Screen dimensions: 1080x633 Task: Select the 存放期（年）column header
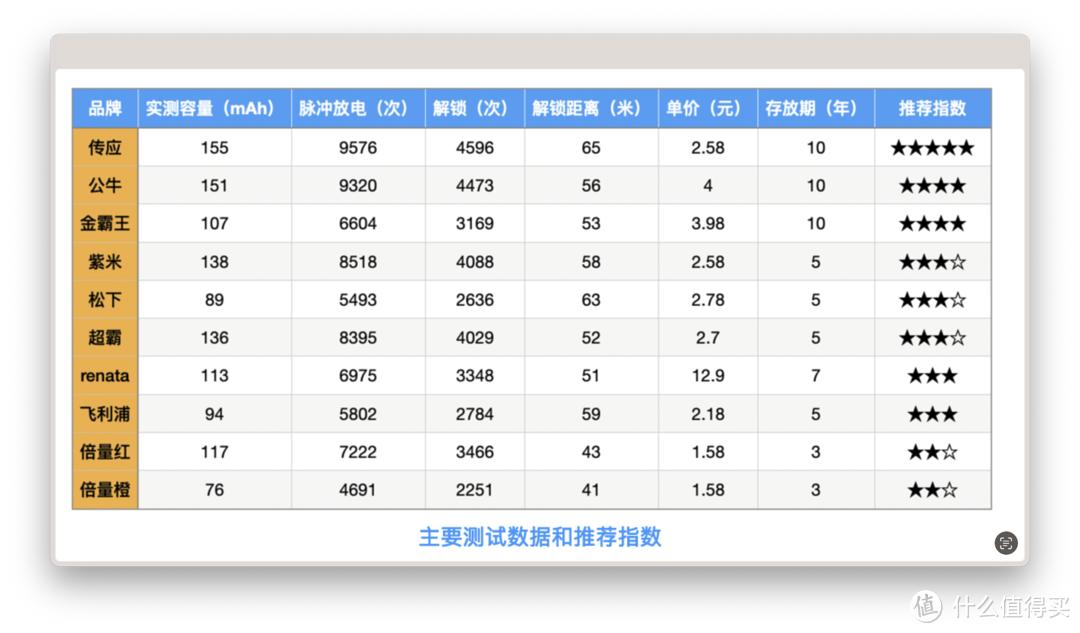click(x=816, y=108)
